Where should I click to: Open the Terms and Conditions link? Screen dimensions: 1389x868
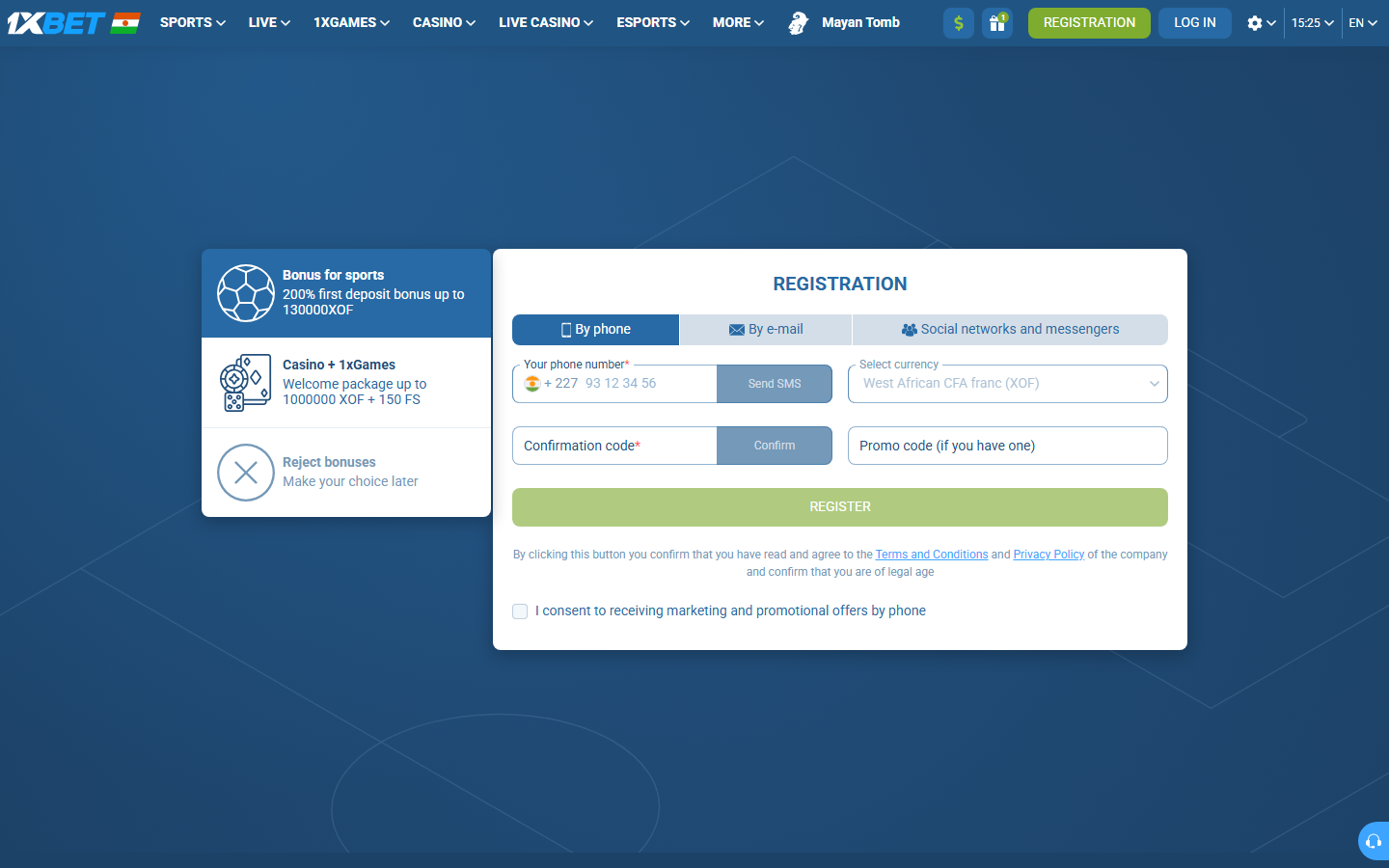coord(932,555)
